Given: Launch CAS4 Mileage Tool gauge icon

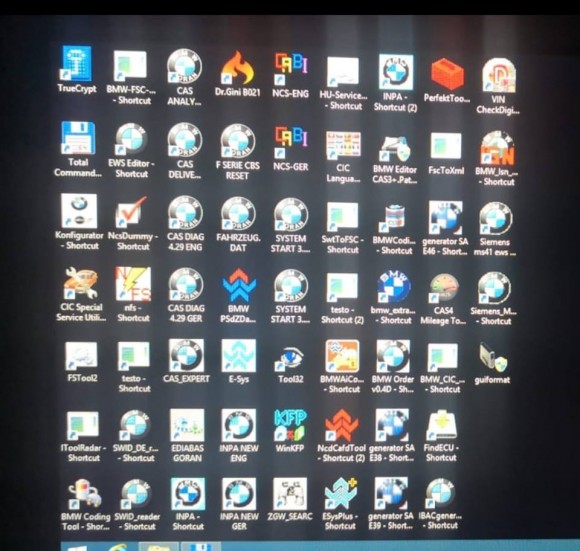Looking at the screenshot, I should [444, 289].
